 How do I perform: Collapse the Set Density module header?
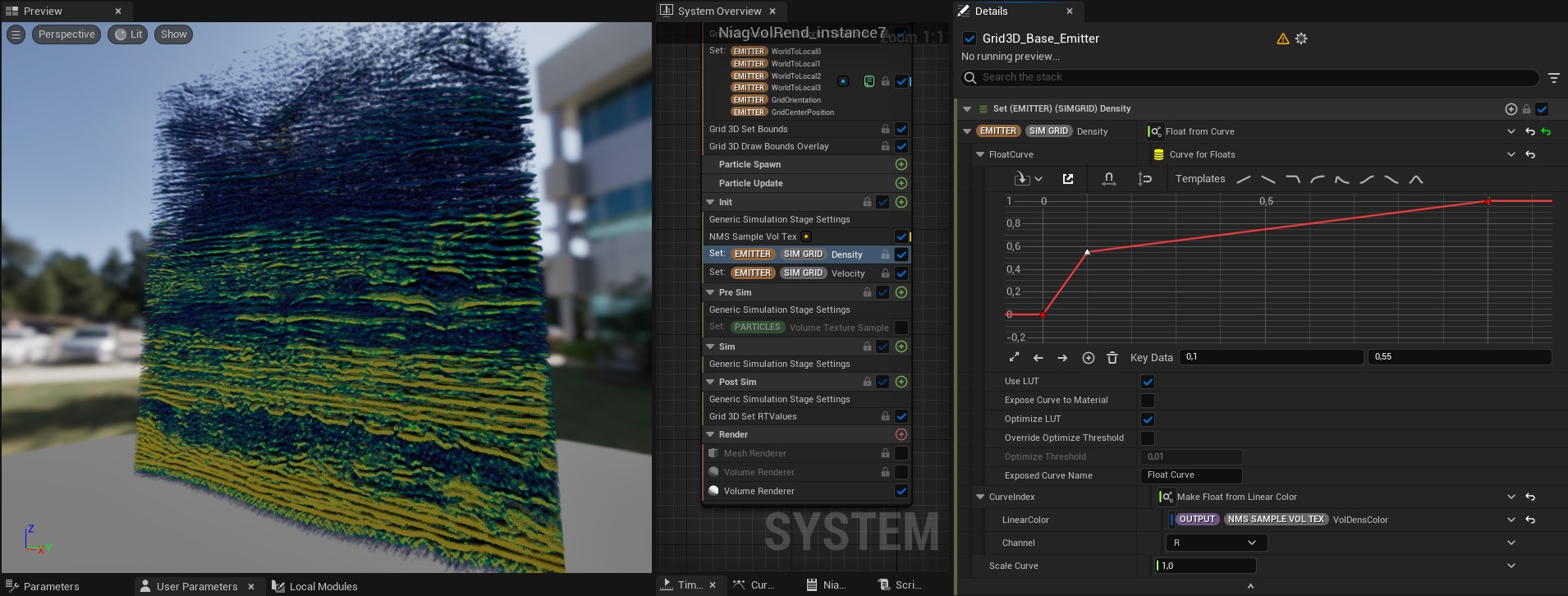pyautogui.click(x=967, y=109)
